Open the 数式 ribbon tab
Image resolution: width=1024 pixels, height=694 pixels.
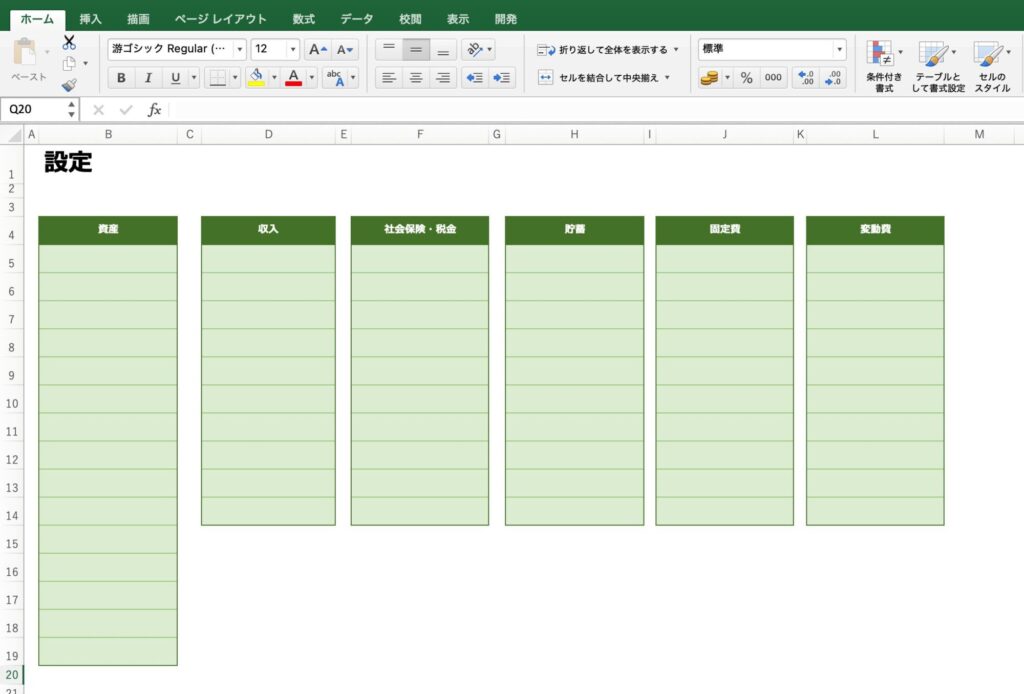304,19
